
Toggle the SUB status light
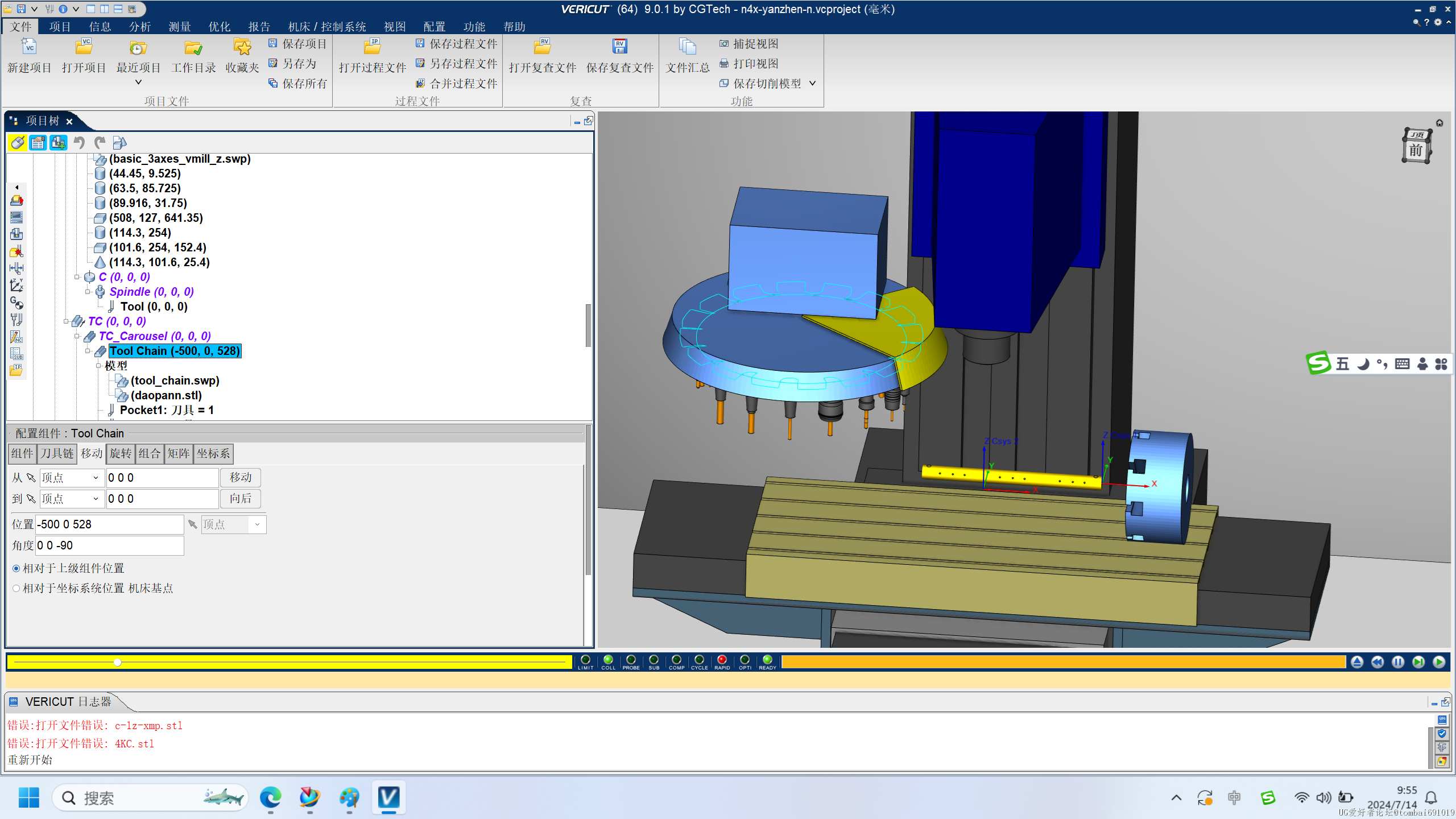point(653,660)
